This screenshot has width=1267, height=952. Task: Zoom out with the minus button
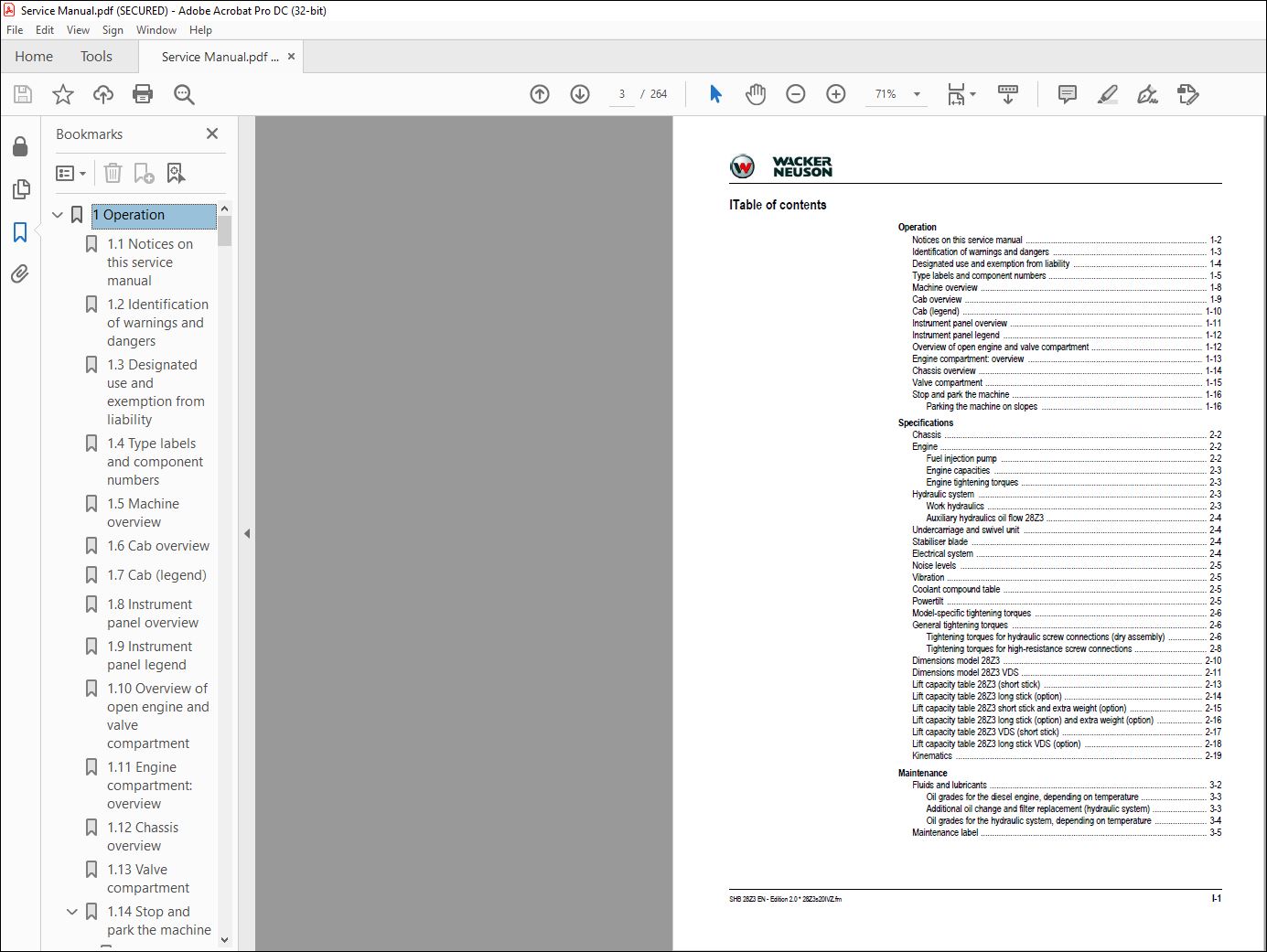point(796,94)
